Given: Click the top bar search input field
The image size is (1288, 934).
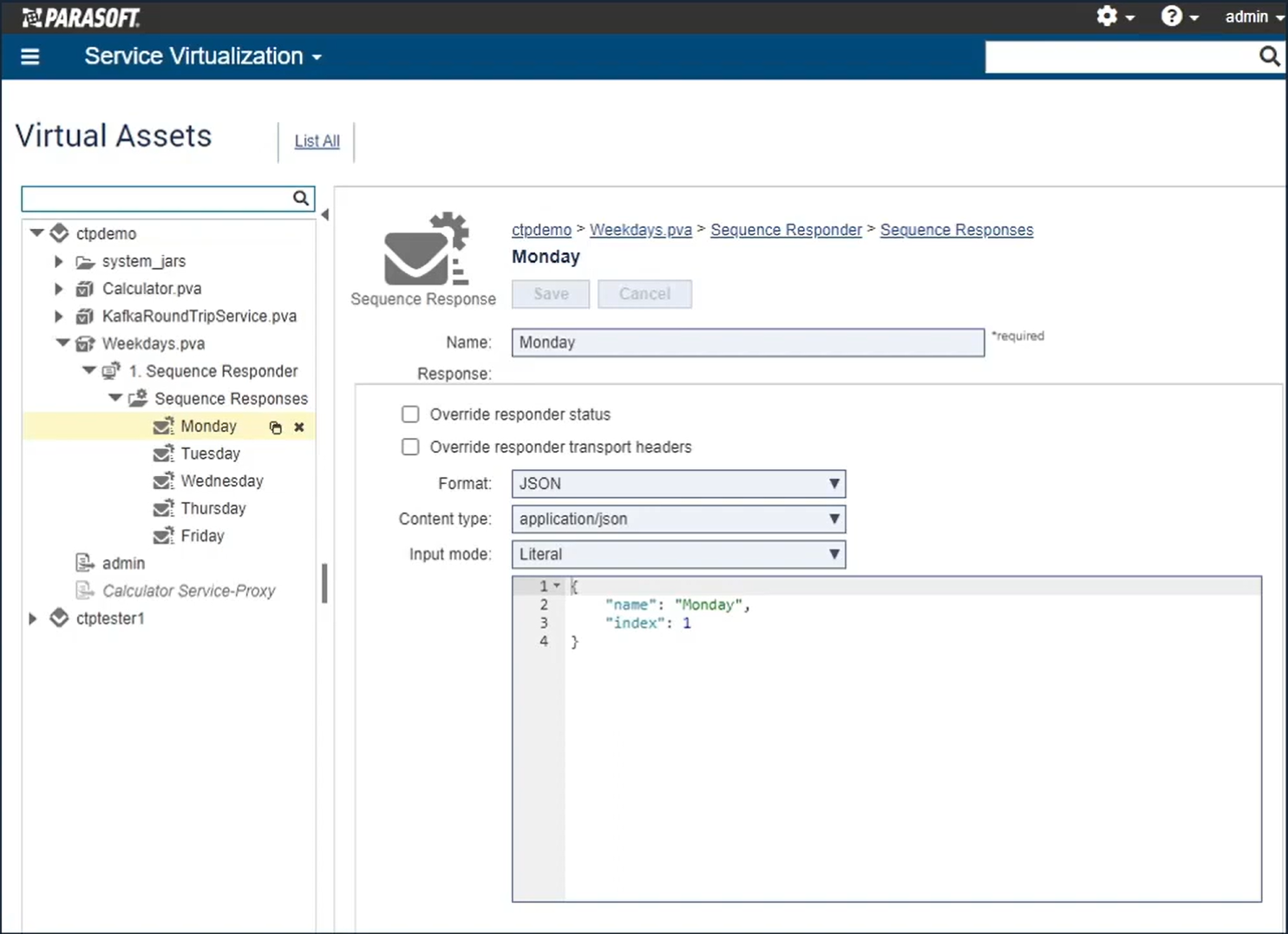Looking at the screenshot, I should click(1121, 57).
